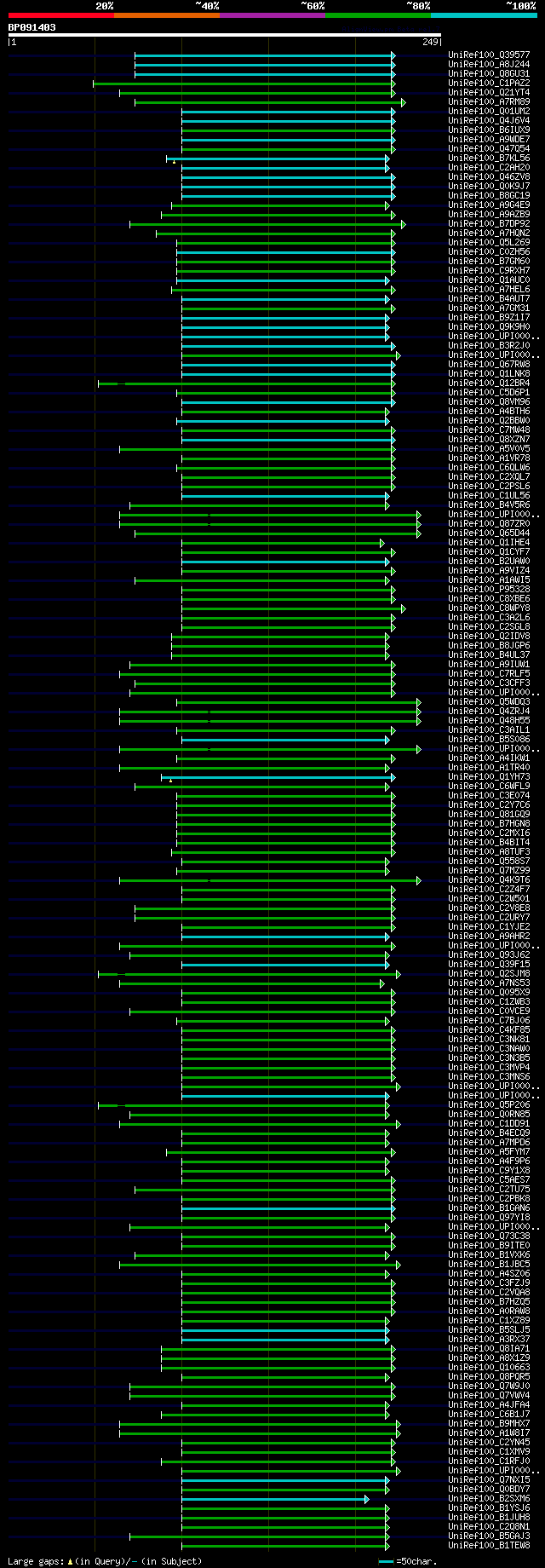Open hit UniRef100_Q8GU31

[x=489, y=73]
